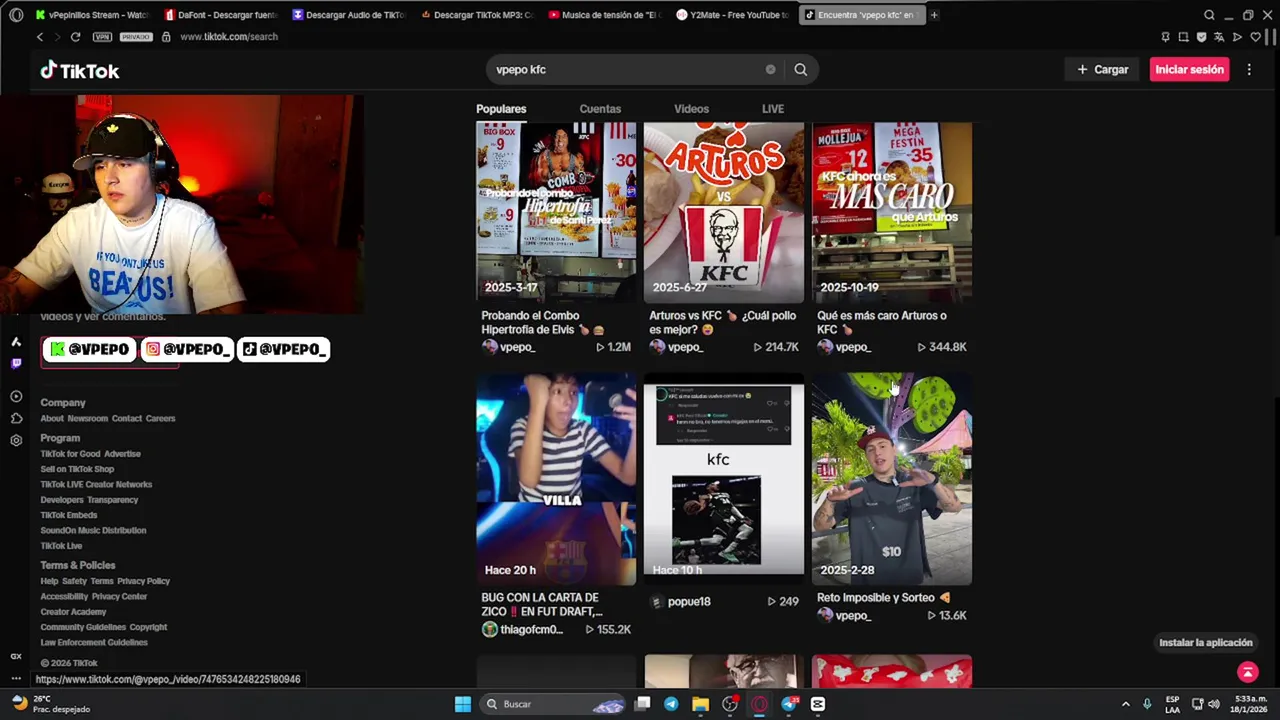Click the ESP LAA language indicator
Image resolution: width=1280 pixels, height=720 pixels.
pos(1172,704)
